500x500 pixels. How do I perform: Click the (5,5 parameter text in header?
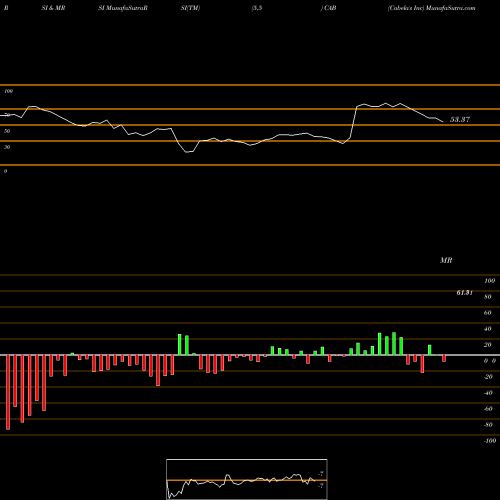(257, 8)
